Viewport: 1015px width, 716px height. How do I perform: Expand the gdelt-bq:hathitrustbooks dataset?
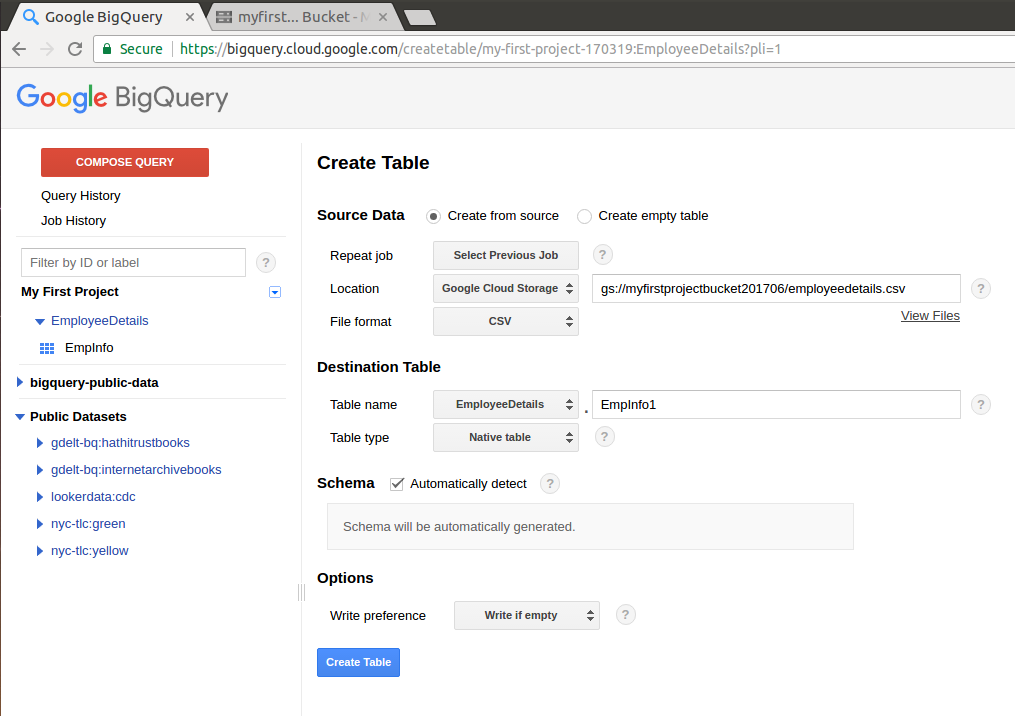click(39, 443)
